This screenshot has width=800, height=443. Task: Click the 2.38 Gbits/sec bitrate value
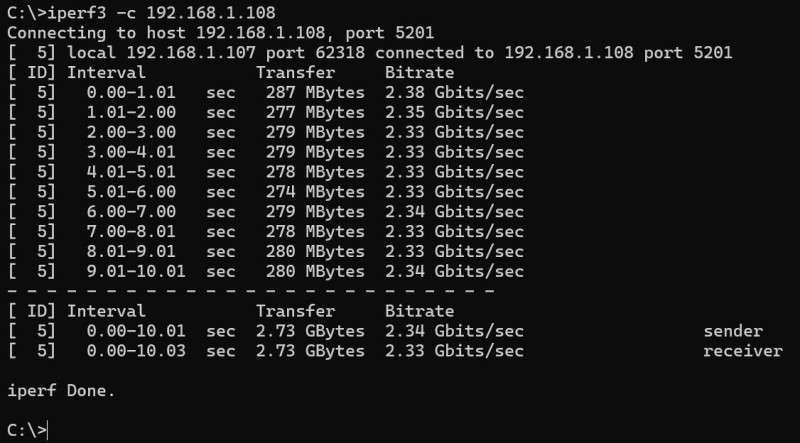click(x=454, y=92)
